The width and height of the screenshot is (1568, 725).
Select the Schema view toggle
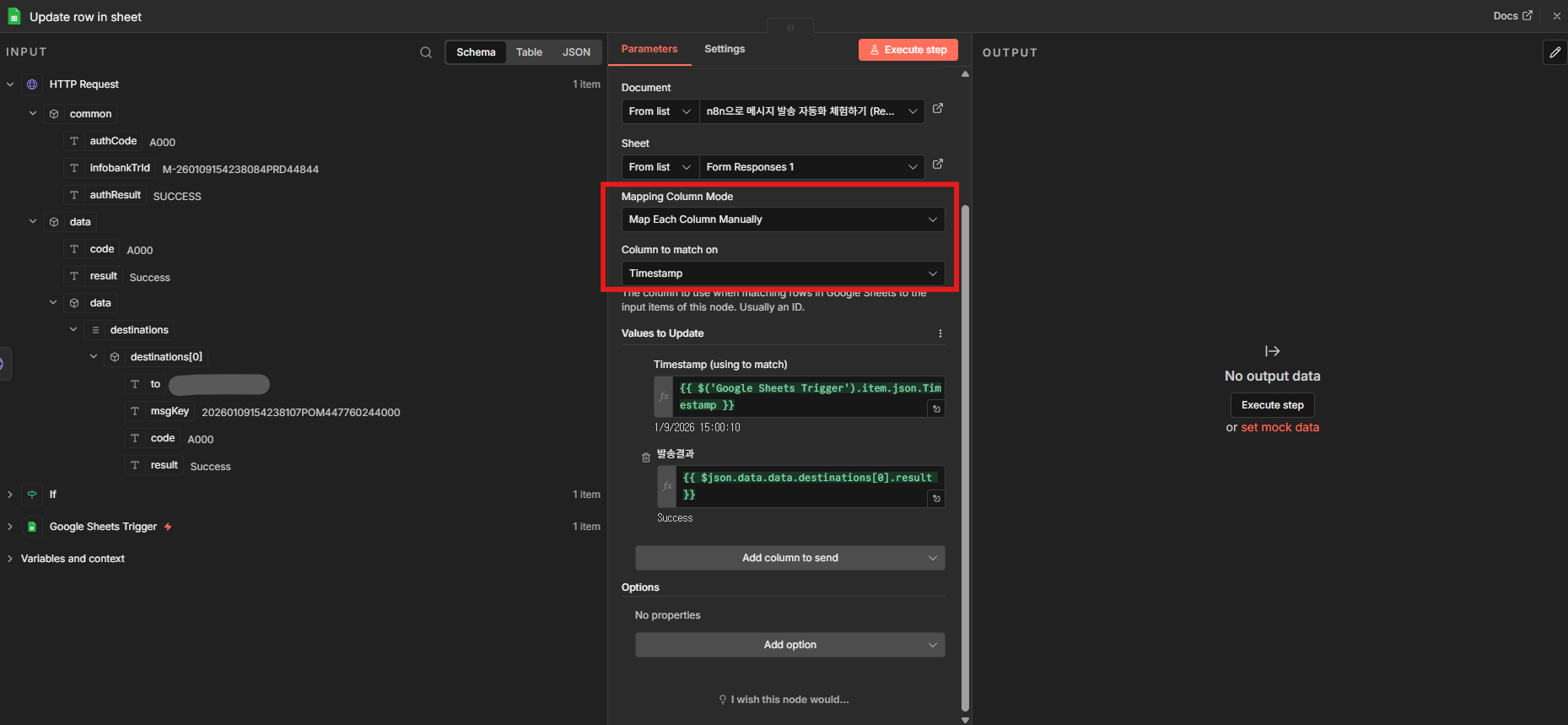[476, 52]
